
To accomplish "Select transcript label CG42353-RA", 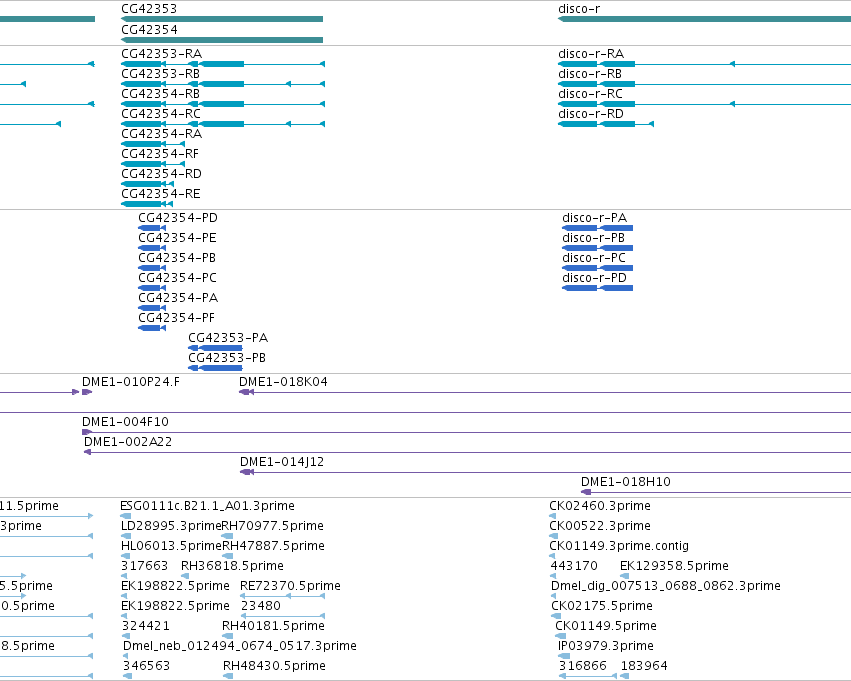I will [x=162, y=54].
